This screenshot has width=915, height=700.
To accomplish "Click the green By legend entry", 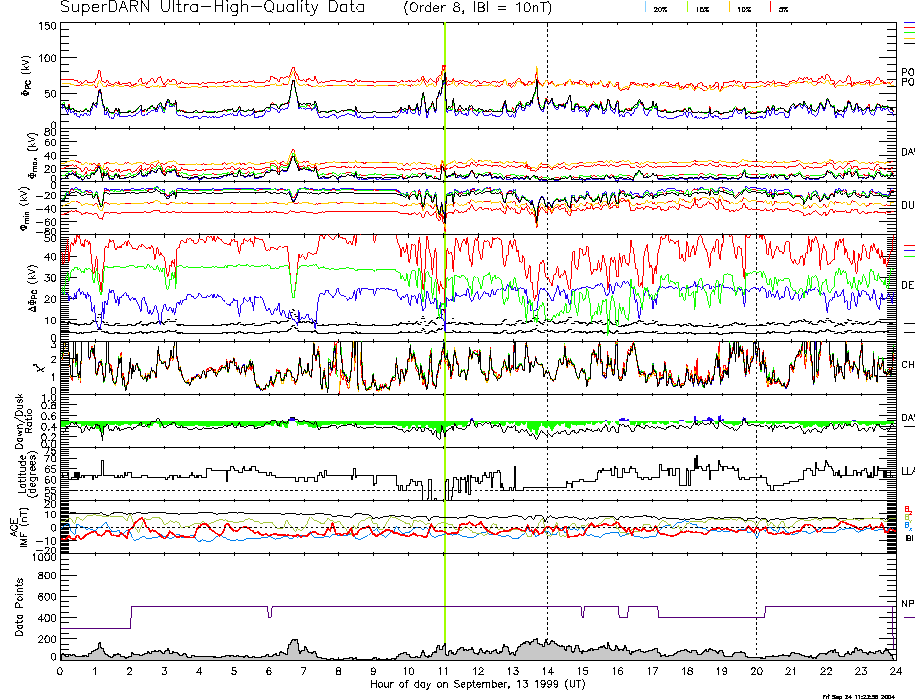I will point(907,517).
